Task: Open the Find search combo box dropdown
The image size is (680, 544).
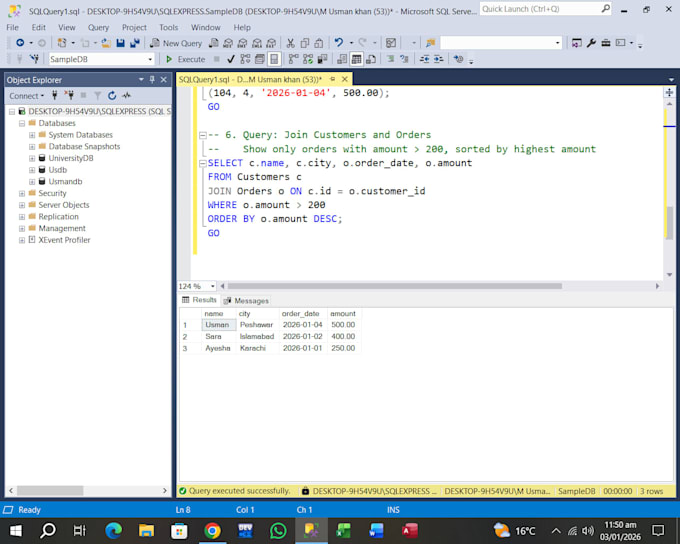Action: click(x=558, y=43)
